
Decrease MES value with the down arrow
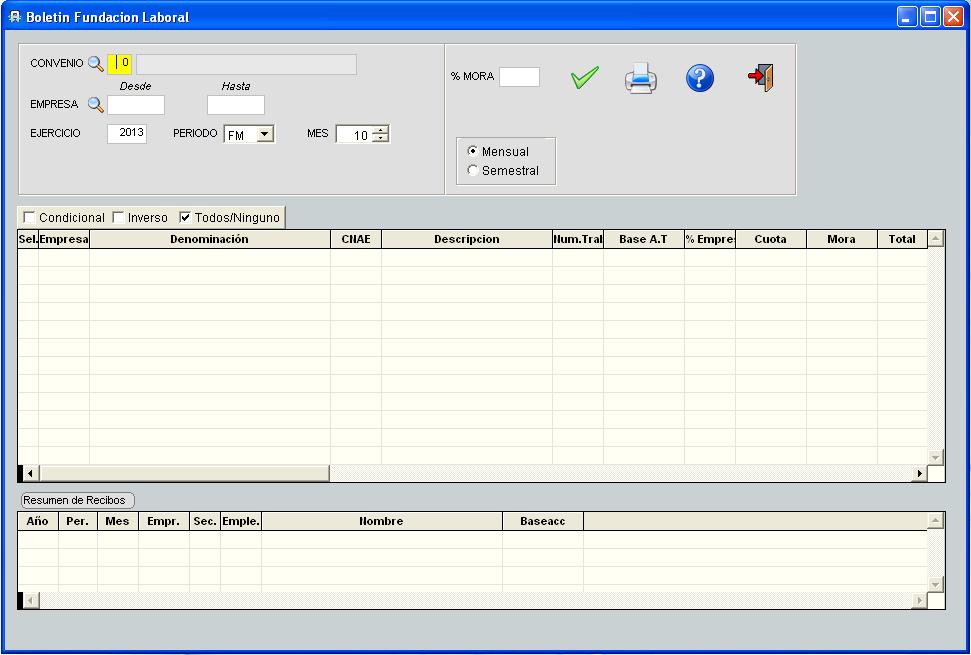tap(381, 138)
